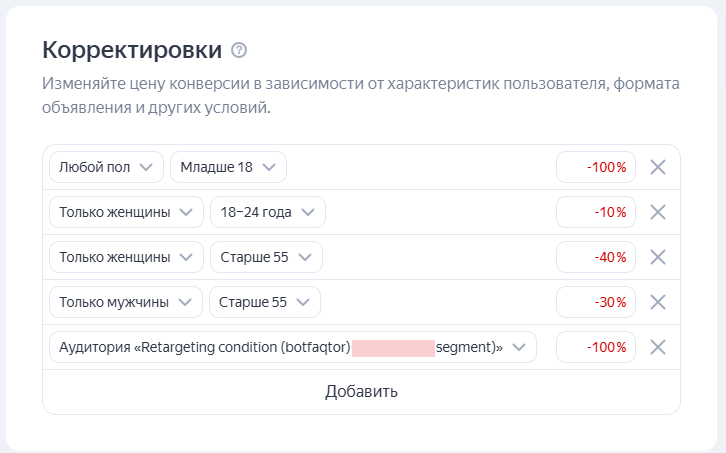Expand the Аудитория Retargeting condition dropdown

(293, 347)
